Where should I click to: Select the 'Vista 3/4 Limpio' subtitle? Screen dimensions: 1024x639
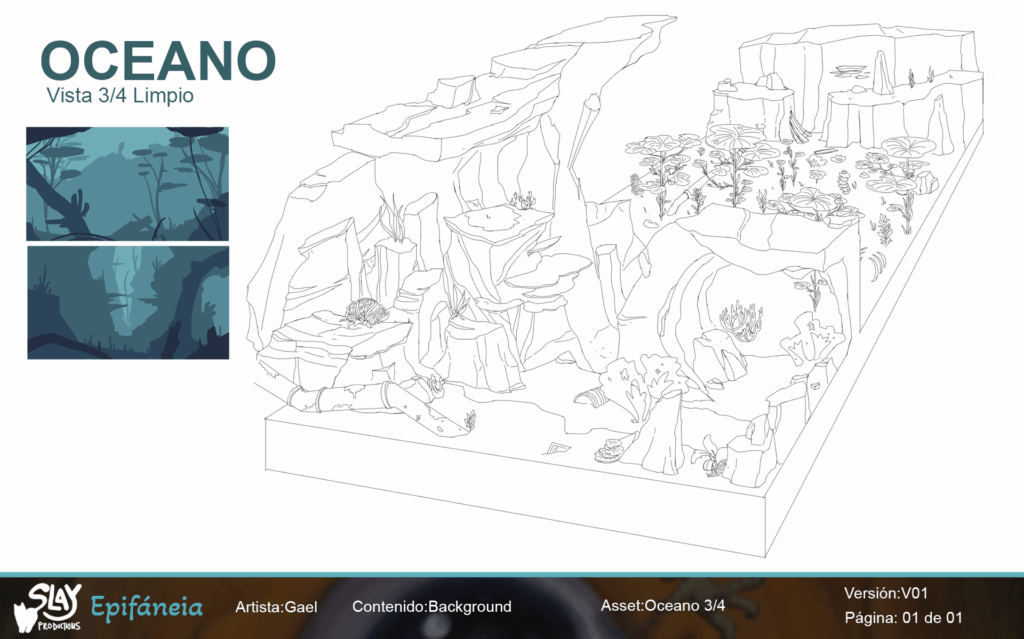[x=120, y=95]
